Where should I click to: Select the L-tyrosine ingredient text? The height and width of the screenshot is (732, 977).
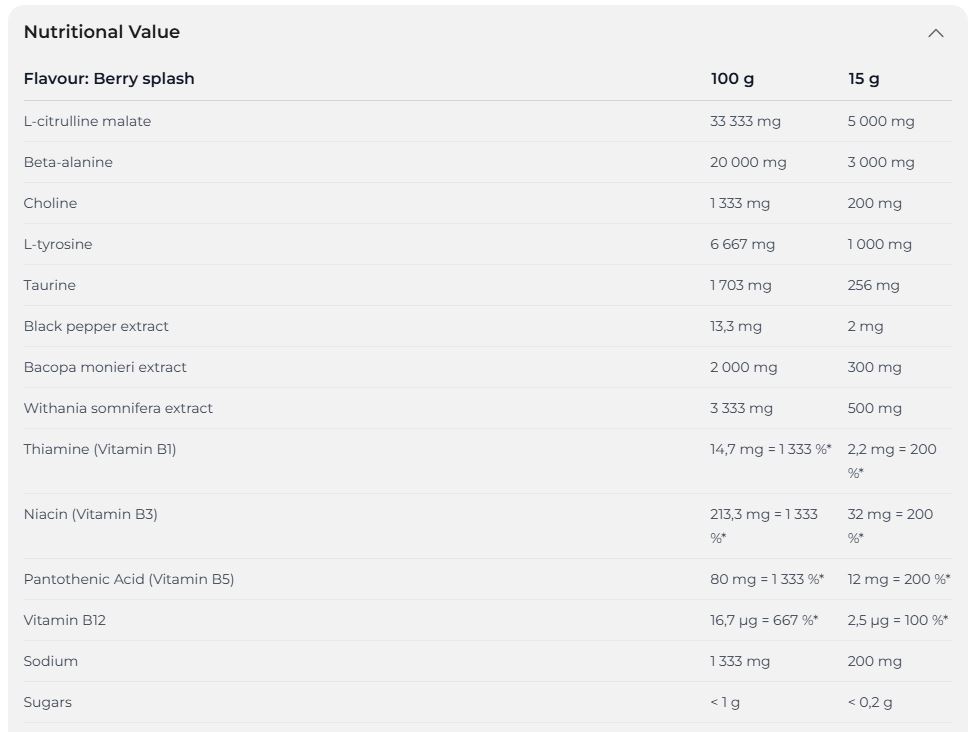point(58,244)
